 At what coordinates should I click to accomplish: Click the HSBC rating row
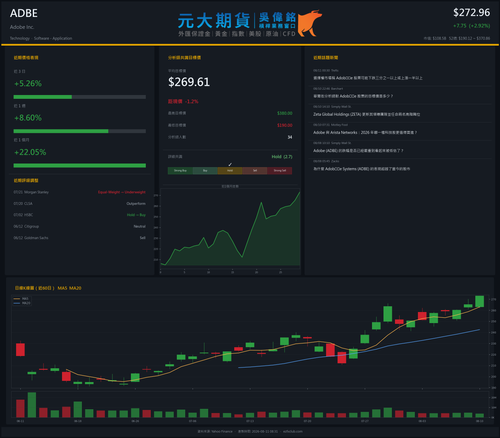tap(80, 215)
